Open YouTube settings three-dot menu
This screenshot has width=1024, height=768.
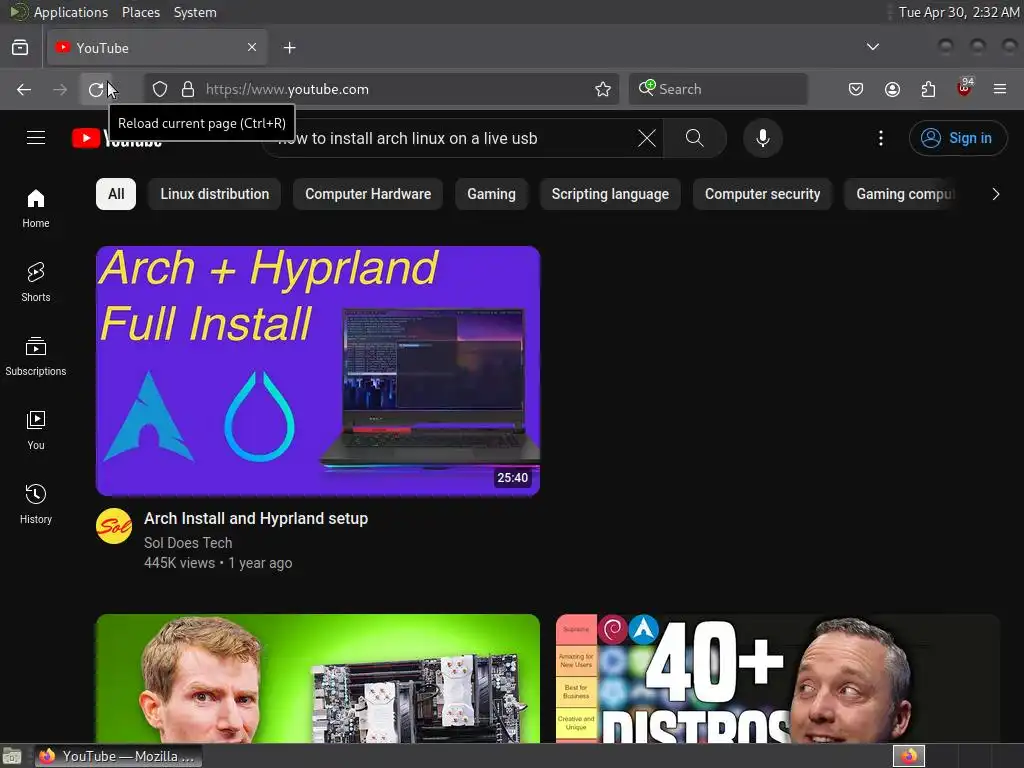tap(881, 138)
